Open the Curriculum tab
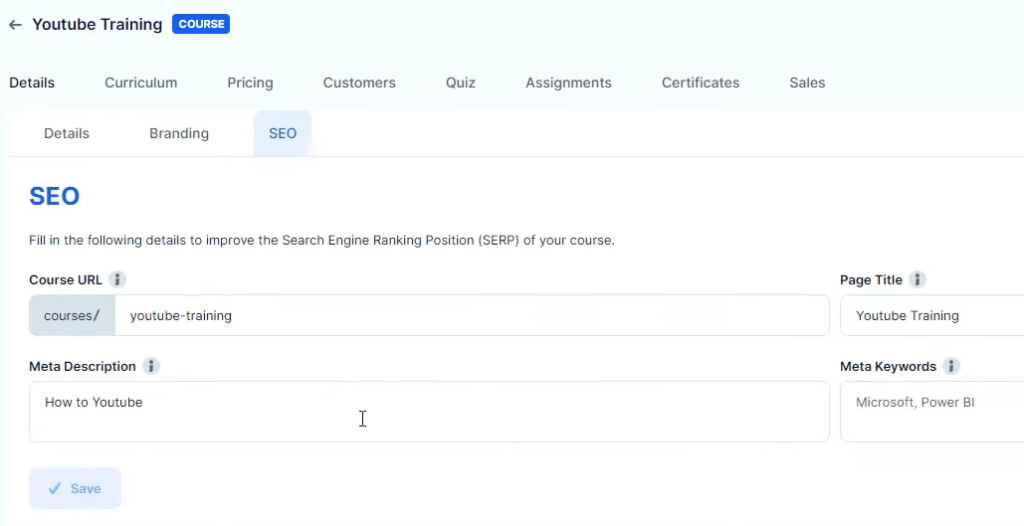Viewport: 1024px width, 526px height. pos(141,83)
